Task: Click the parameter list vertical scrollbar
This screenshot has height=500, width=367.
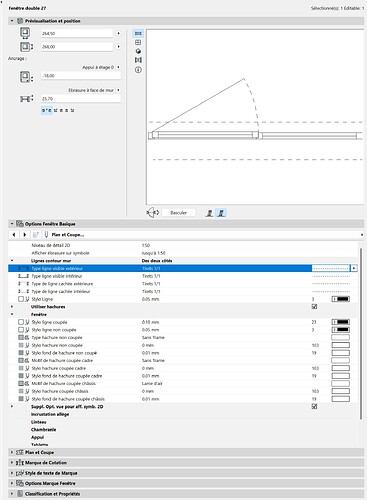Action: (361, 333)
